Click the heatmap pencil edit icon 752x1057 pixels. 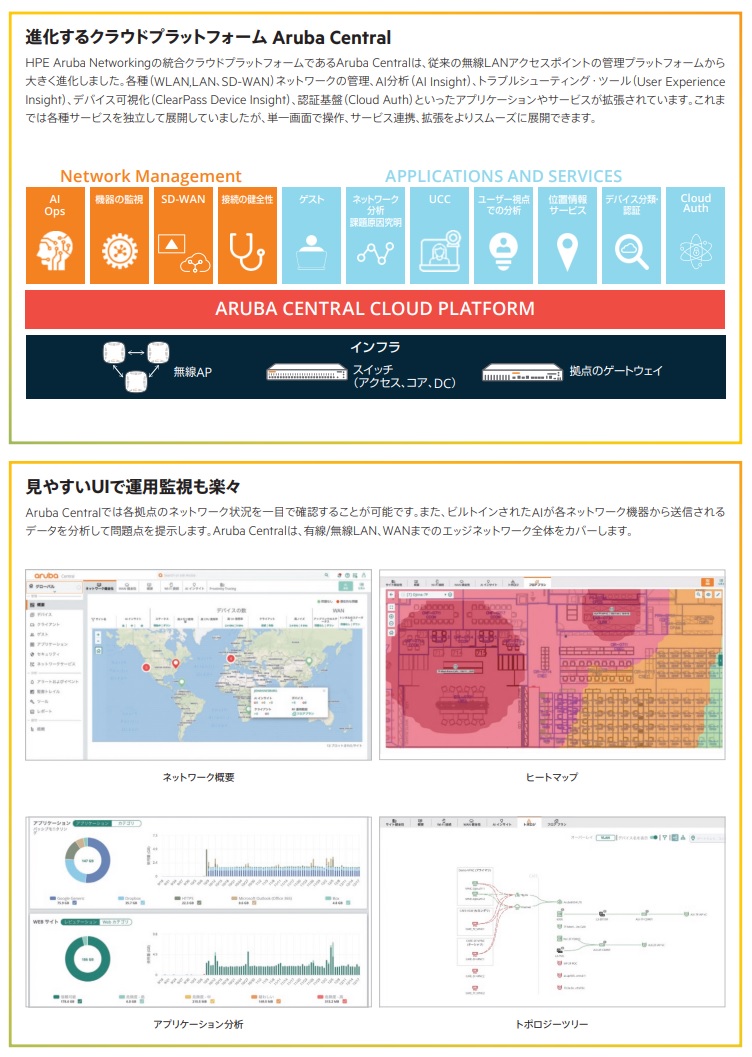718,595
